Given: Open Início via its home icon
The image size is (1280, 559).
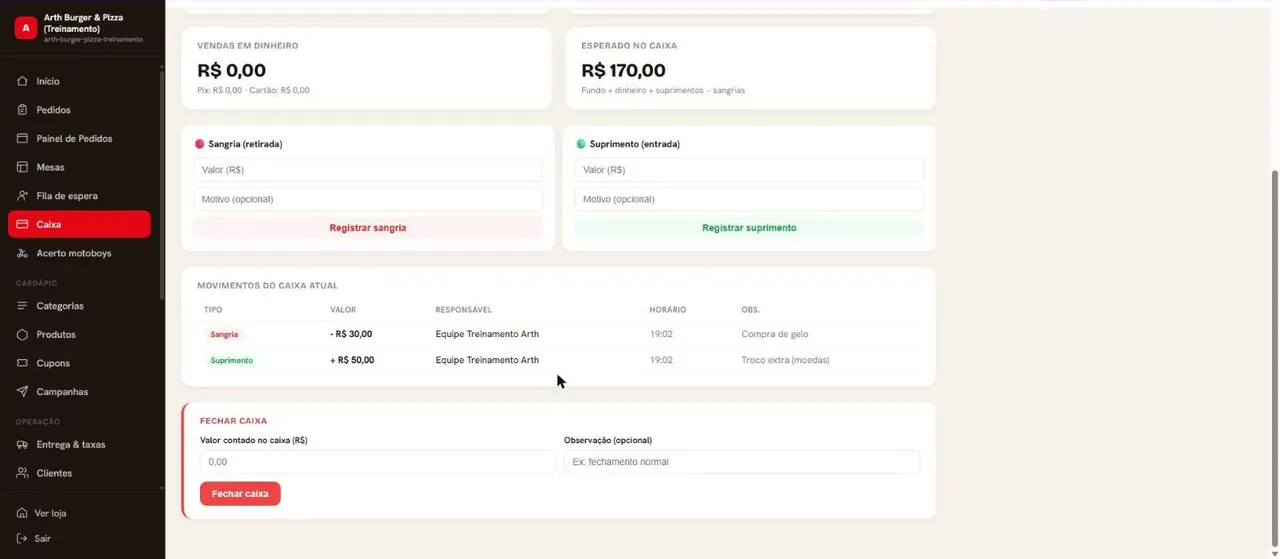Looking at the screenshot, I should pos(22,81).
